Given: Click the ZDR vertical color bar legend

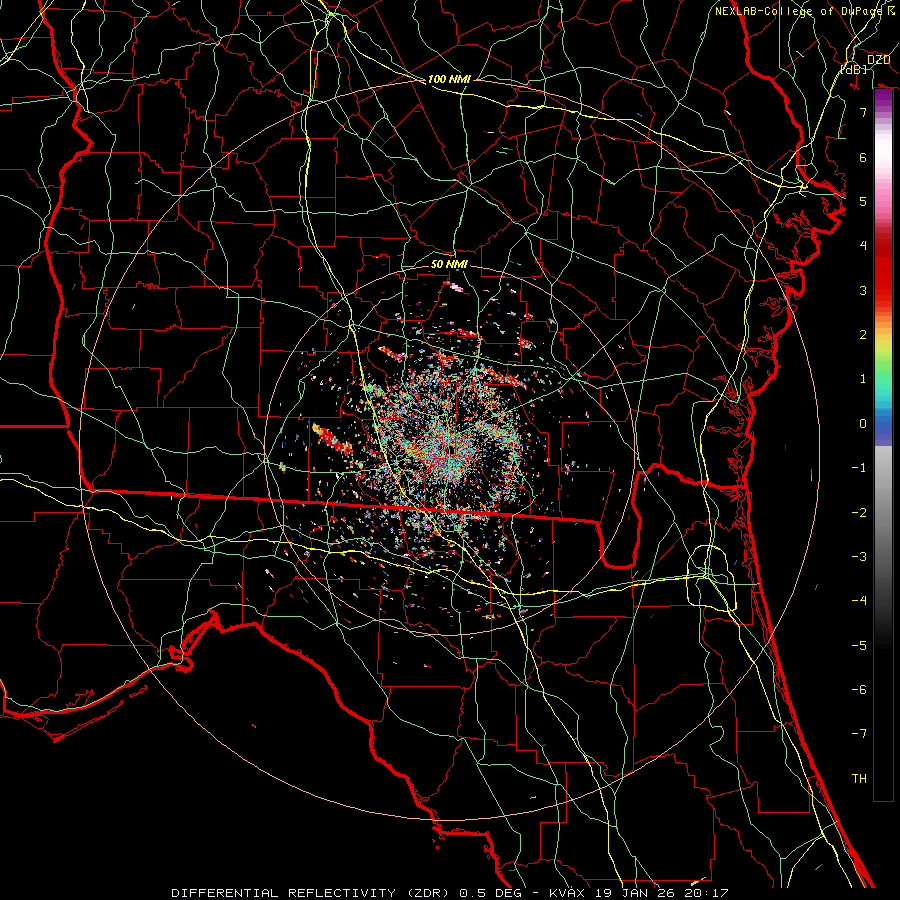Looking at the screenshot, I should pos(883,445).
